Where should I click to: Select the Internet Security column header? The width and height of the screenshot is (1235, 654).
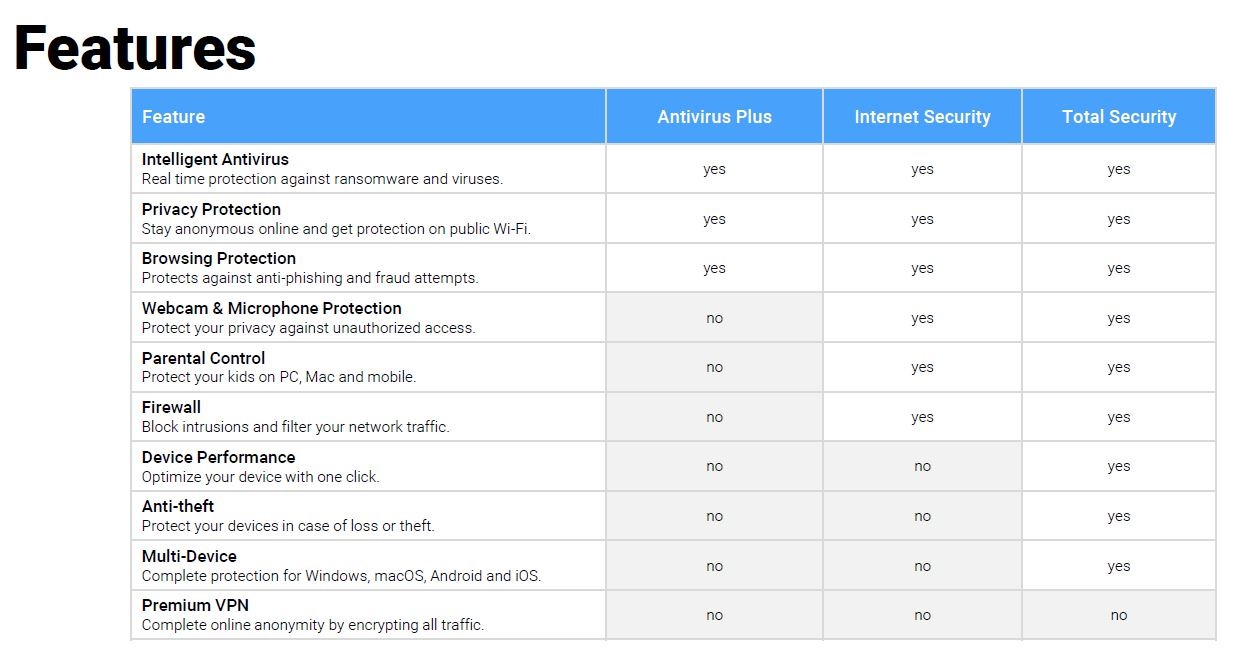pos(922,117)
